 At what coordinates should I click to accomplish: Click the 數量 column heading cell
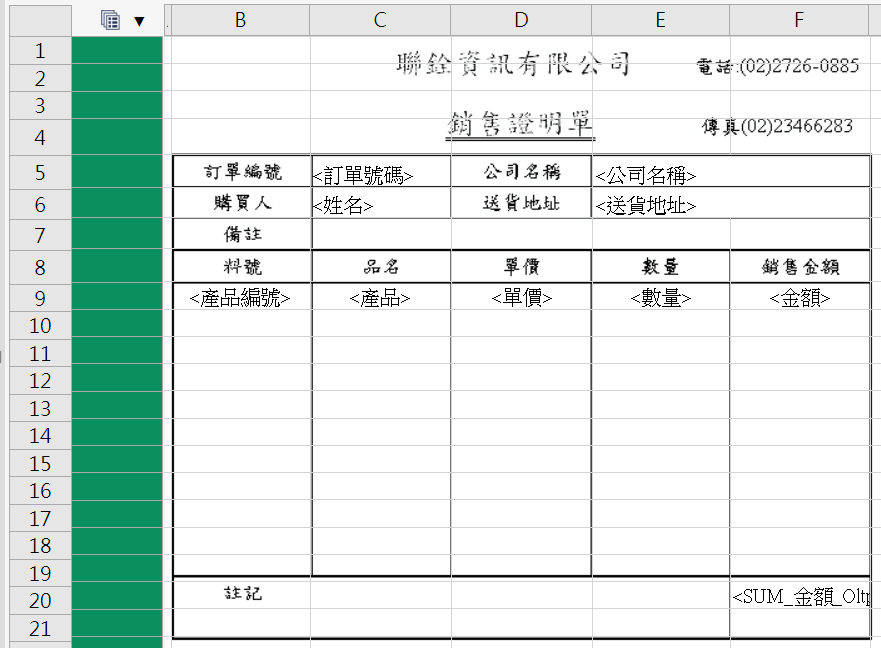point(661,266)
